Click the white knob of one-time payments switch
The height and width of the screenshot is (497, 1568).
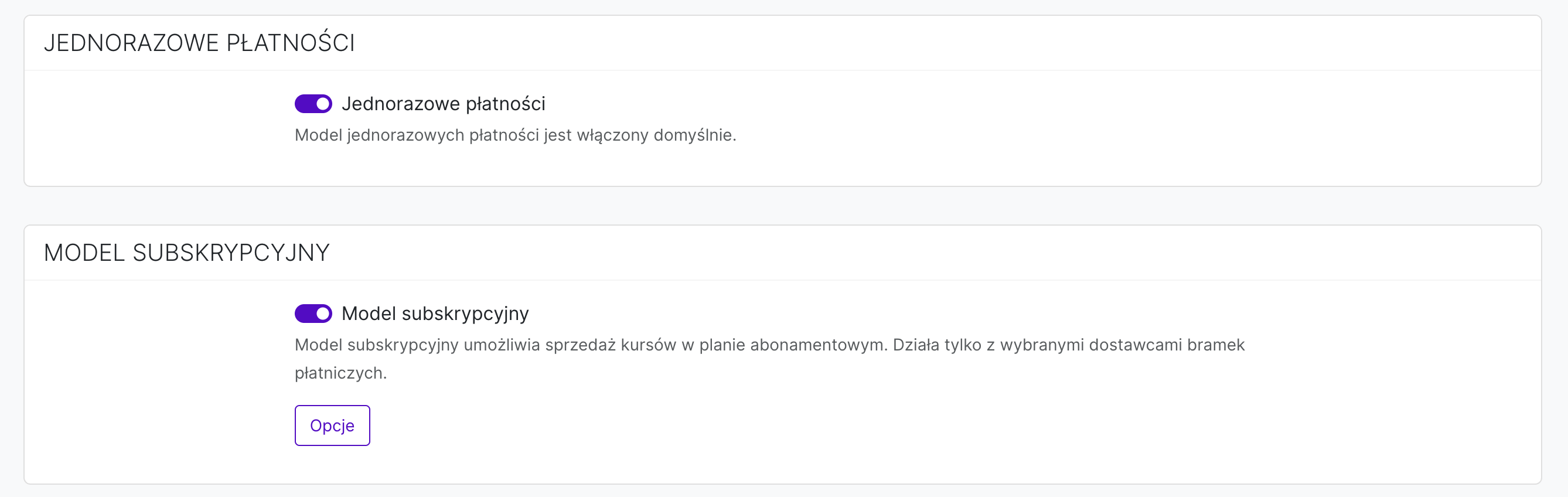(x=323, y=104)
